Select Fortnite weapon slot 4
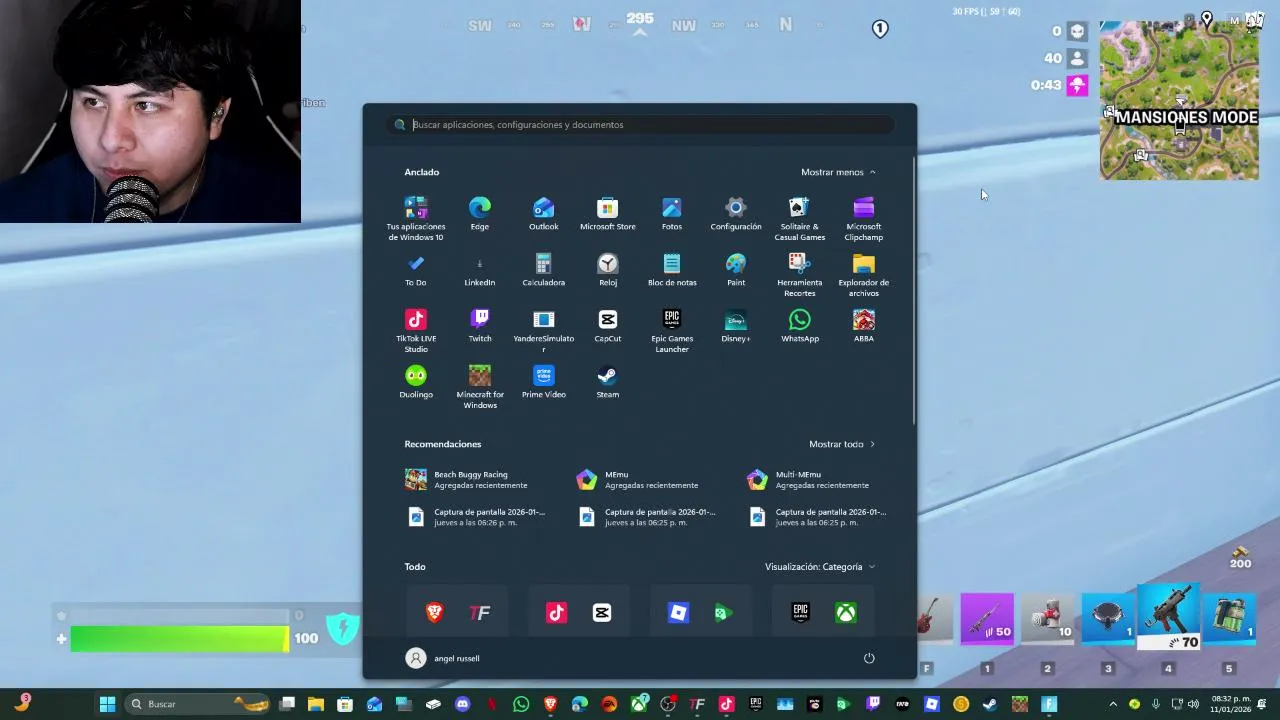1280x720 pixels. tap(1168, 618)
